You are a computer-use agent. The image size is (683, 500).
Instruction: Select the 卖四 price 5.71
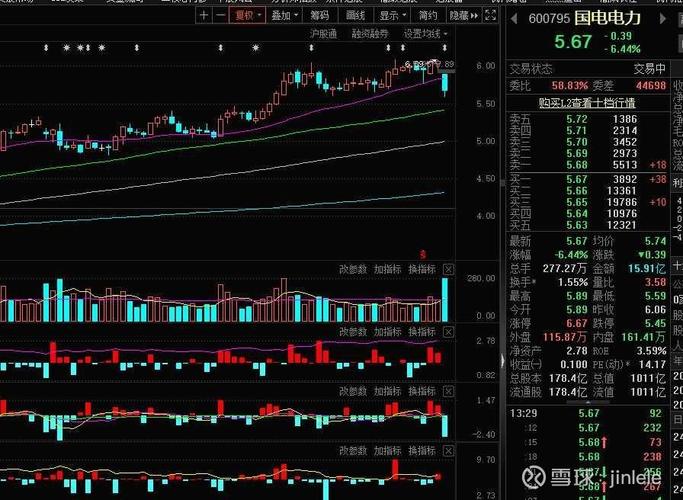[x=577, y=130]
